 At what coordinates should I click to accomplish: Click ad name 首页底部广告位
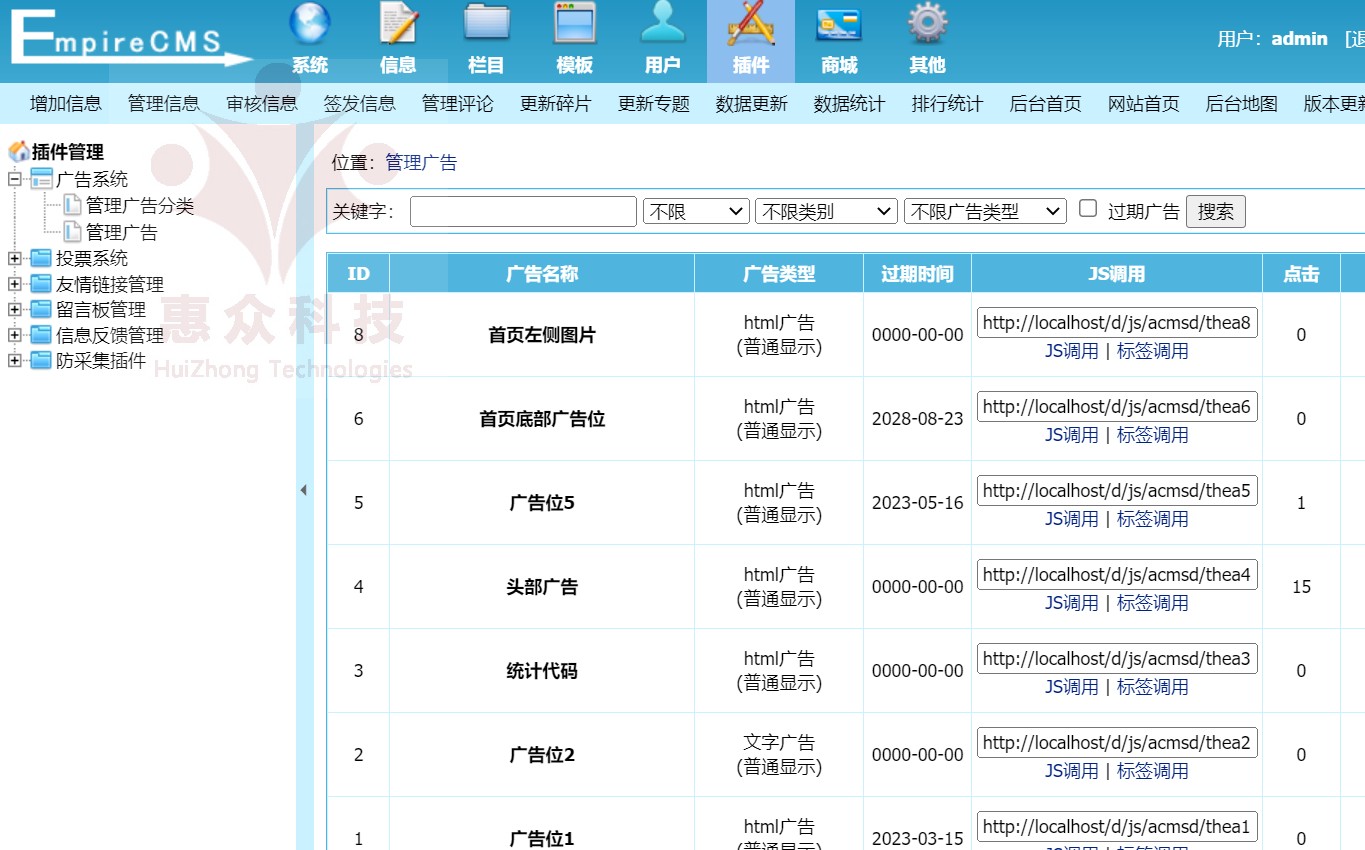point(542,419)
